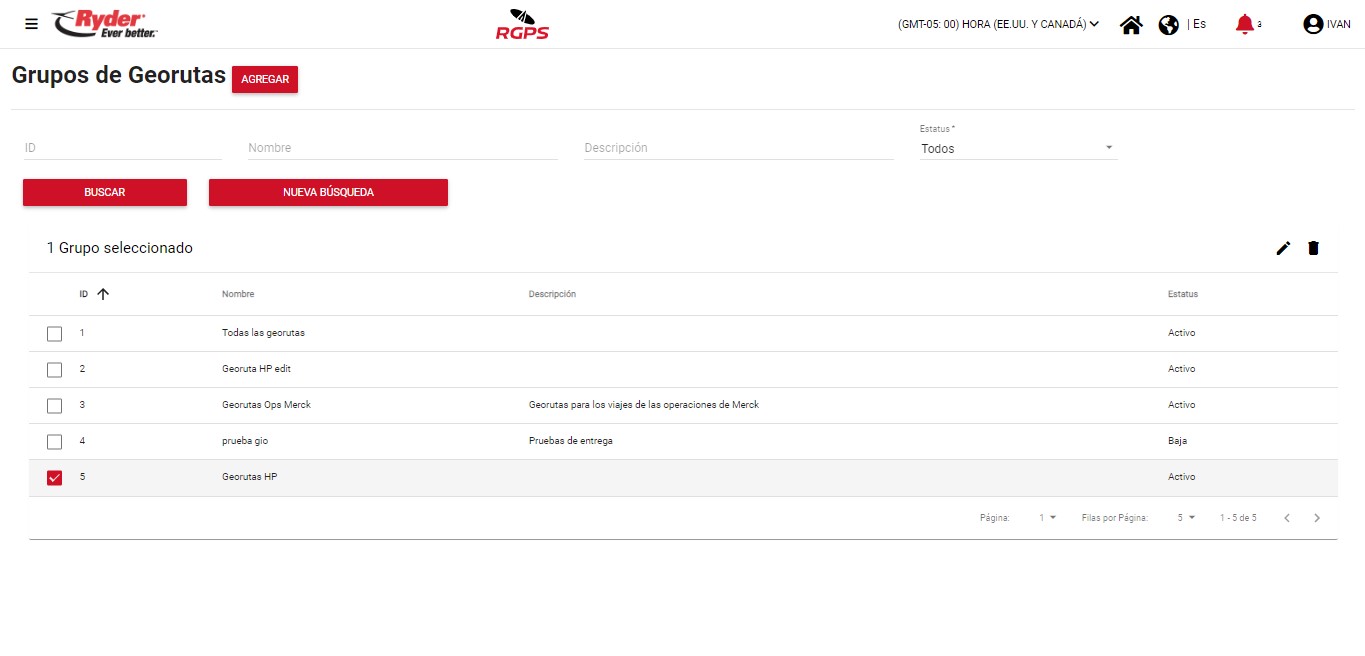
Task: Click the home icon in header
Action: (1131, 25)
